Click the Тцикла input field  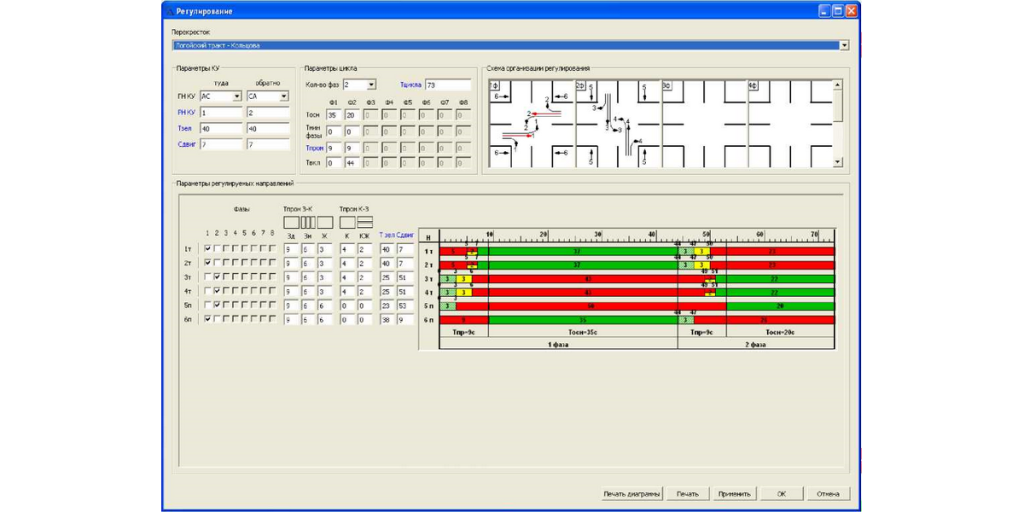tap(447, 86)
